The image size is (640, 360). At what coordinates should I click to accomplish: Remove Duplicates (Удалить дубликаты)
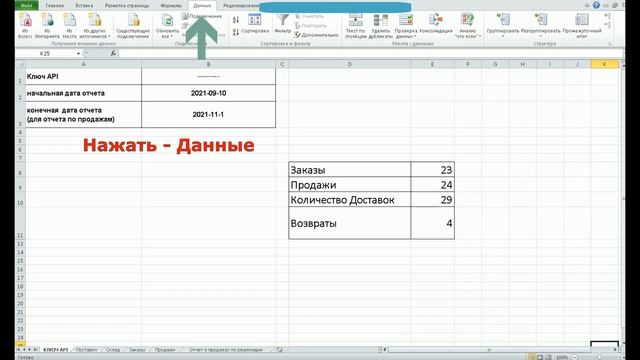click(x=380, y=26)
